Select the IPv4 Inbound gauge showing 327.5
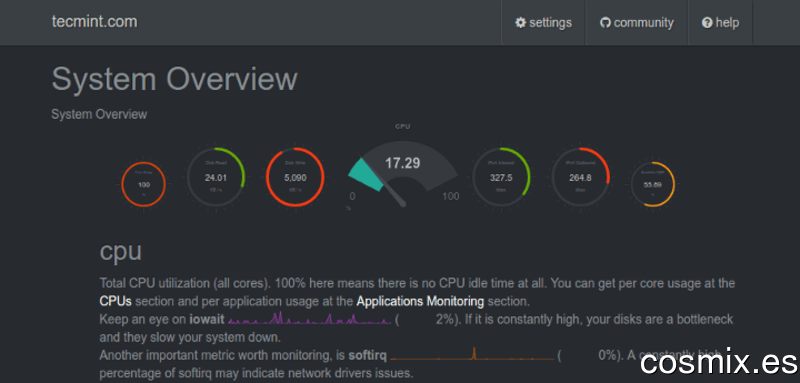 pyautogui.click(x=501, y=177)
